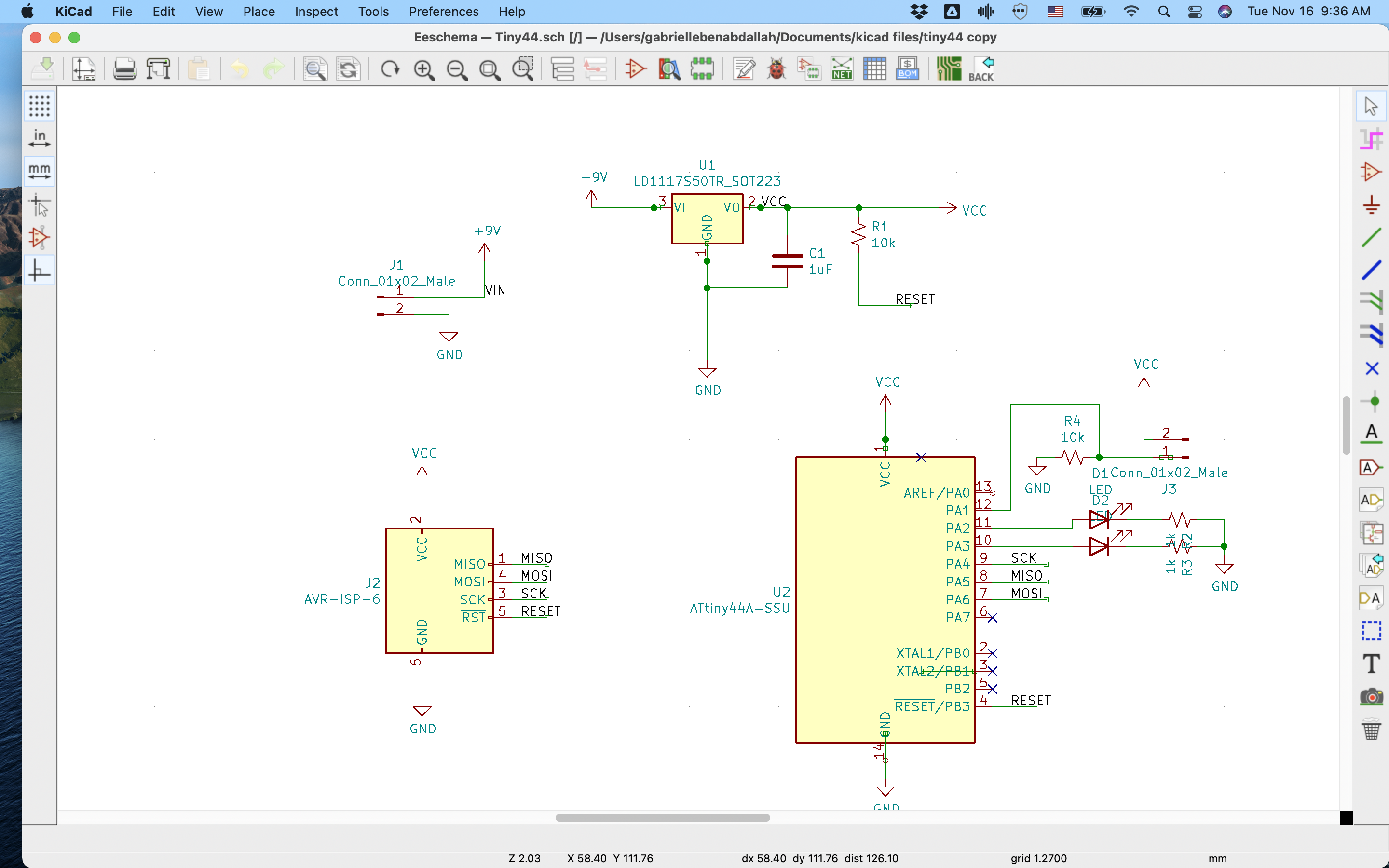Viewport: 1389px width, 868px height.
Task: Select the Place Power Port tool
Action: click(1371, 204)
